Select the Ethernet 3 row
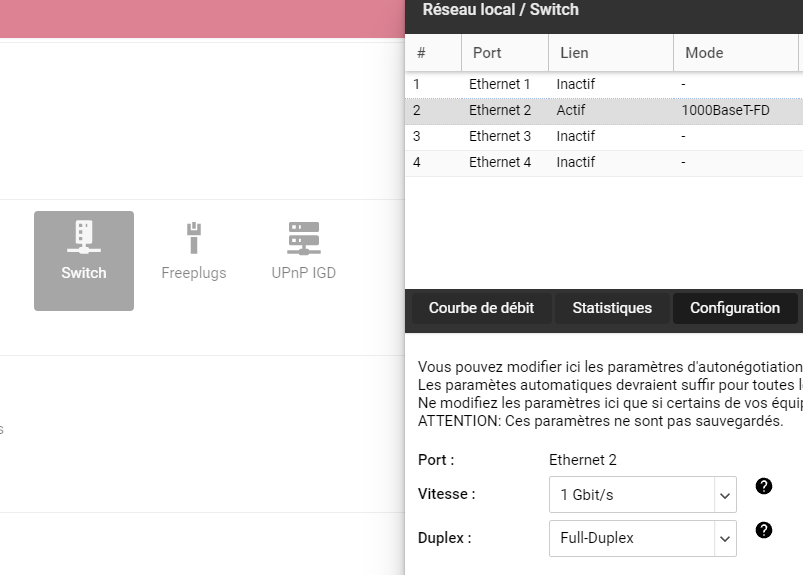Viewport: 803px width, 575px height. coord(500,137)
